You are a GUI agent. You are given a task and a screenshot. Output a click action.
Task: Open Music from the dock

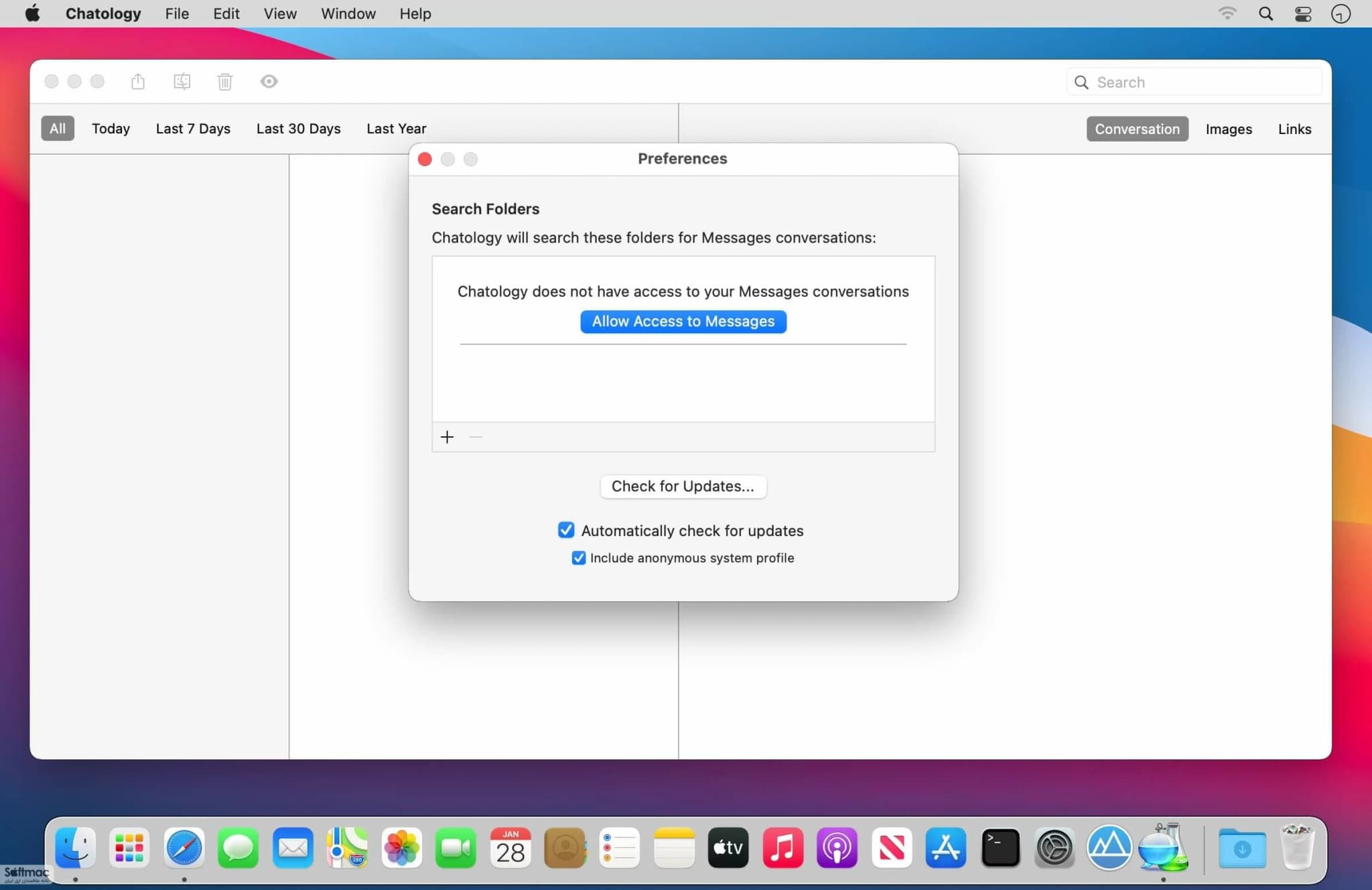click(782, 847)
